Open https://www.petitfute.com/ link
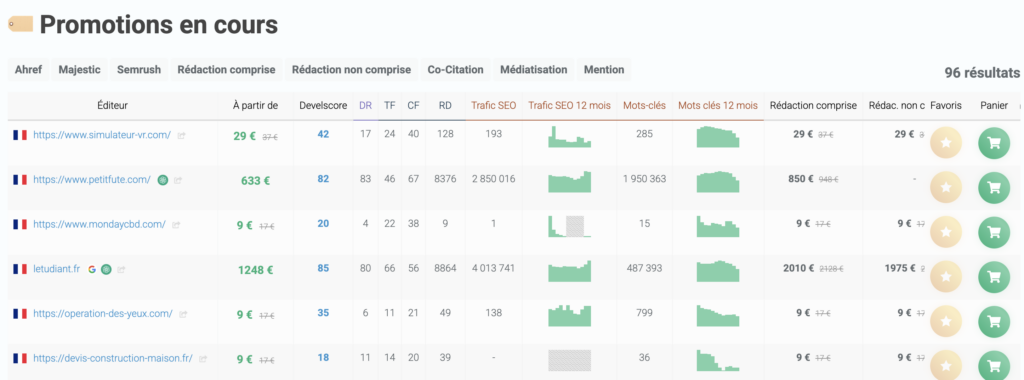This screenshot has height=380, width=1024. (x=92, y=180)
